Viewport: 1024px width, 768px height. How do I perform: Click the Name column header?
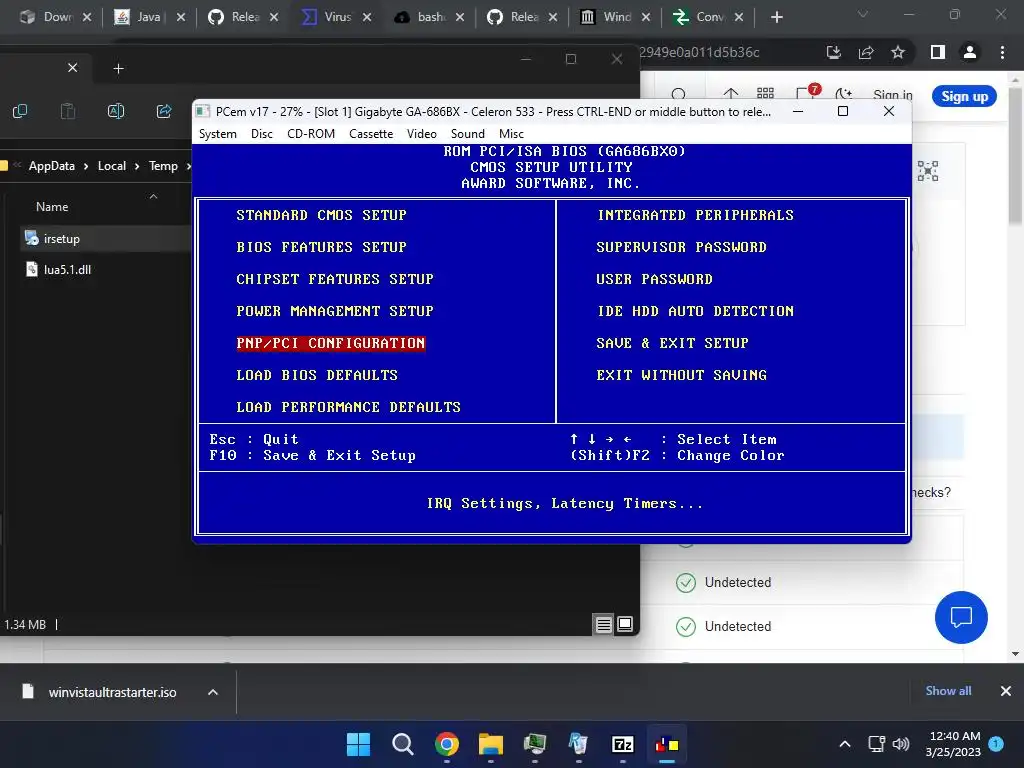52,206
